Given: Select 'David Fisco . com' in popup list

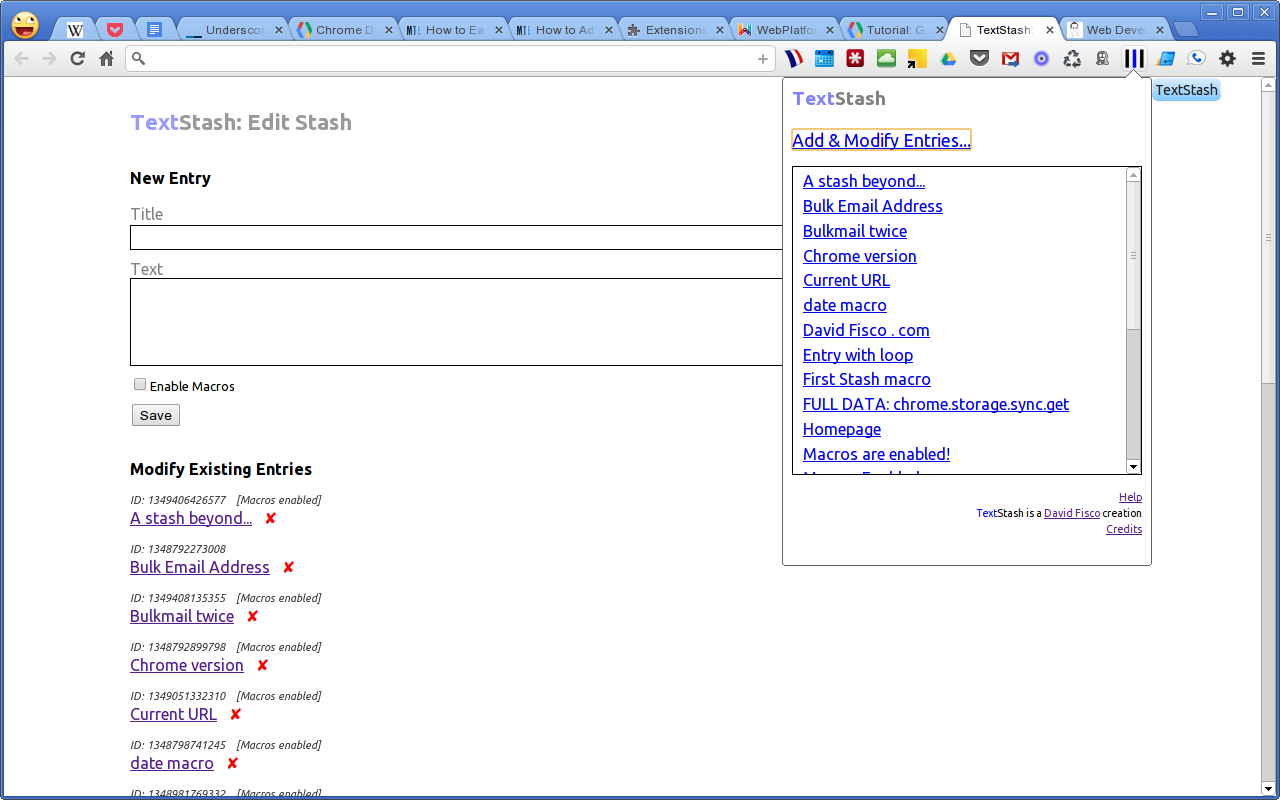Looking at the screenshot, I should click(866, 330).
